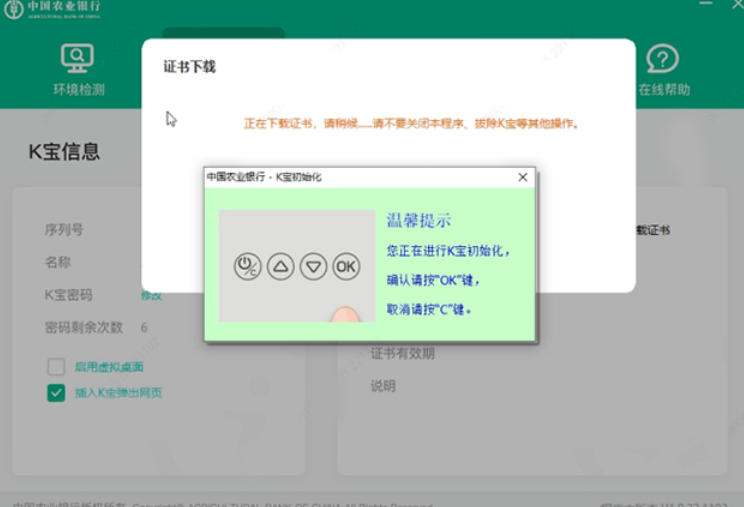
Task: Click the K宝密码 label
Action: point(68,295)
